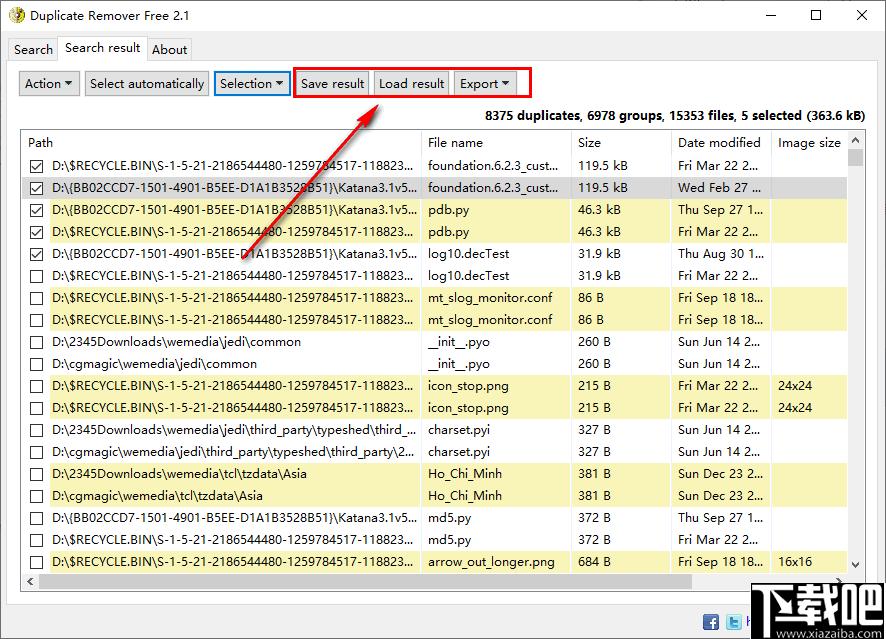The width and height of the screenshot is (886, 639).
Task: Check the __init__.pyo 2345Downloads row checkbox
Action: (x=37, y=342)
